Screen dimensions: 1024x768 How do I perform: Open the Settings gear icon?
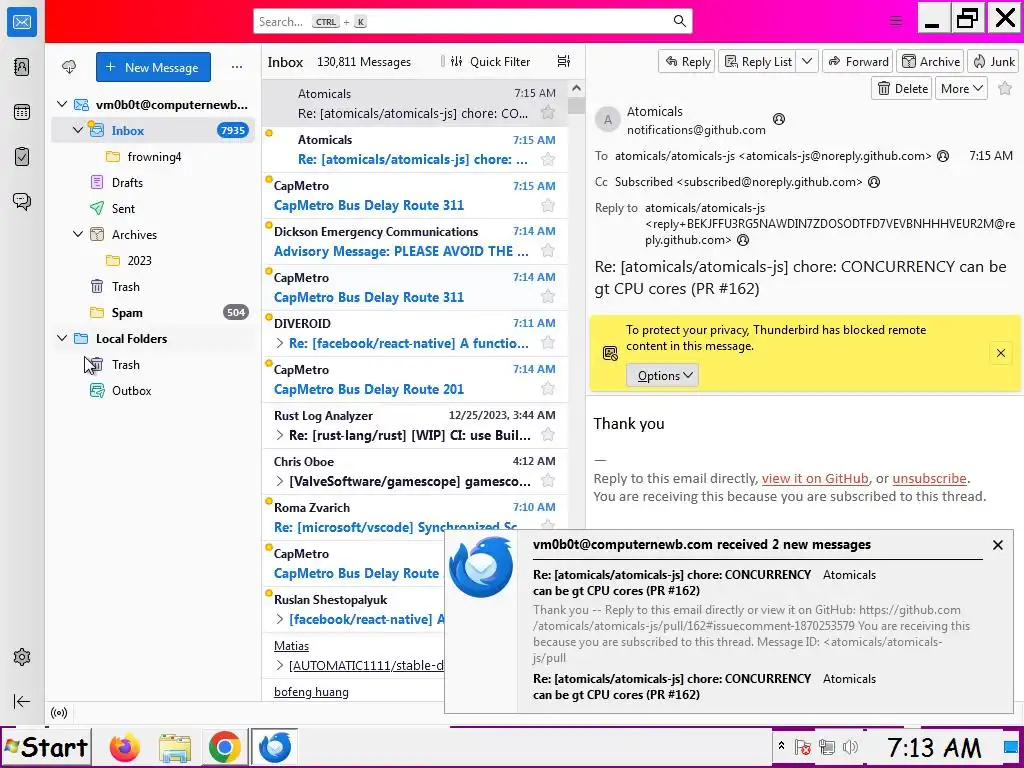[22, 657]
